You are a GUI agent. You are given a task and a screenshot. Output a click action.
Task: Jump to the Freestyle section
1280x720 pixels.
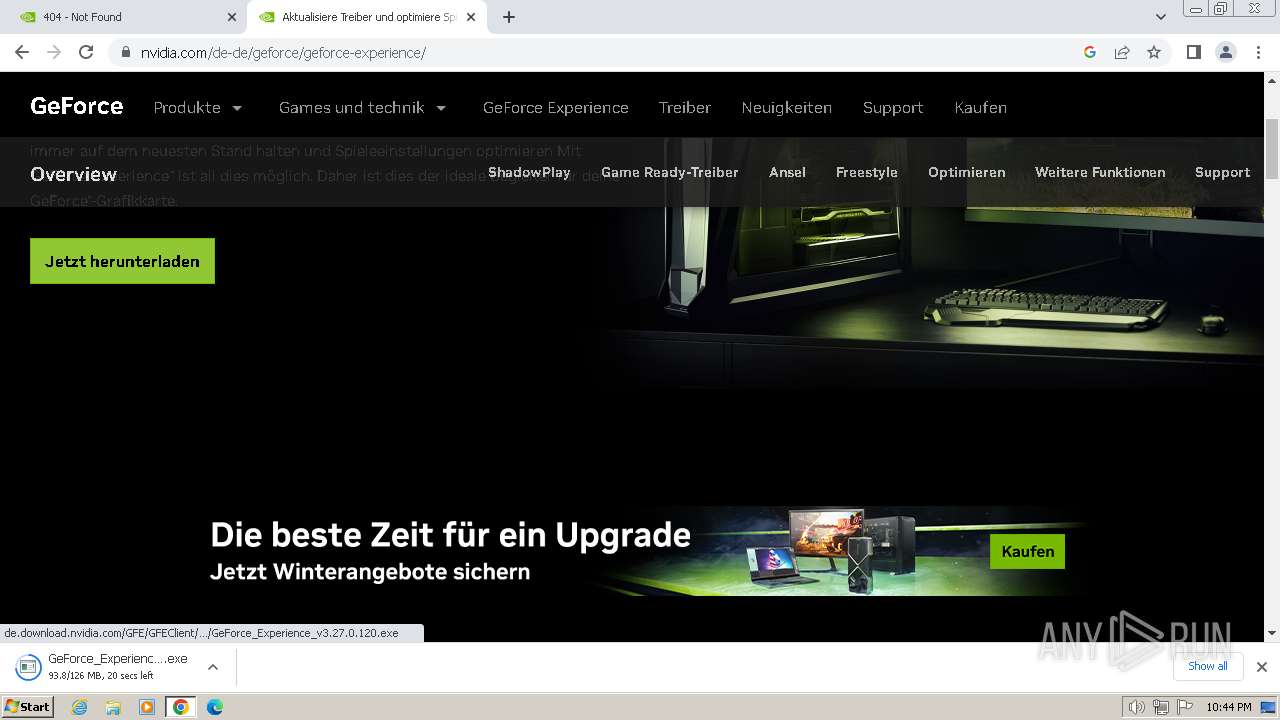point(867,172)
